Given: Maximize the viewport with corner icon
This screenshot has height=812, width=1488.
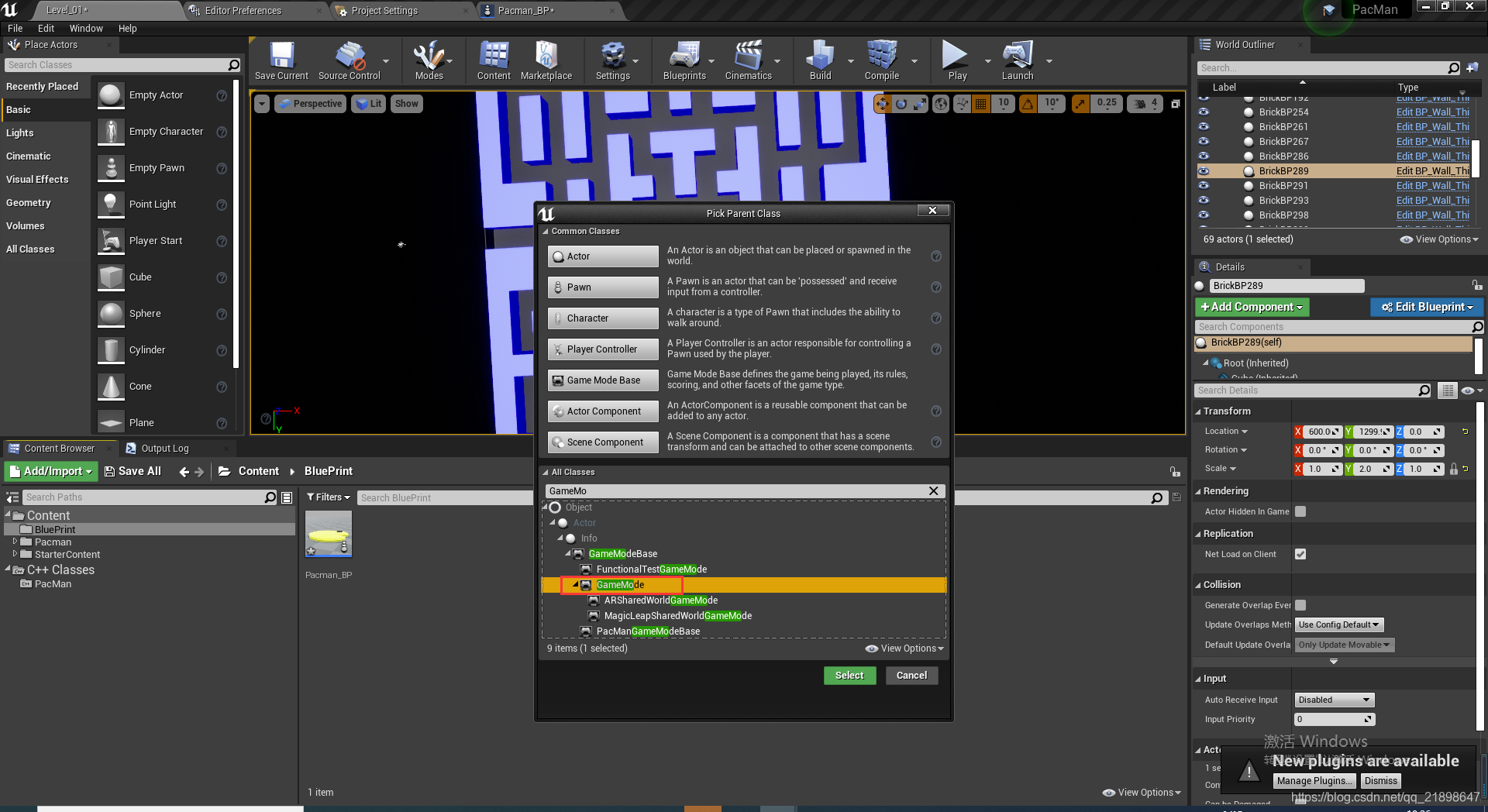Looking at the screenshot, I should click(x=1176, y=104).
